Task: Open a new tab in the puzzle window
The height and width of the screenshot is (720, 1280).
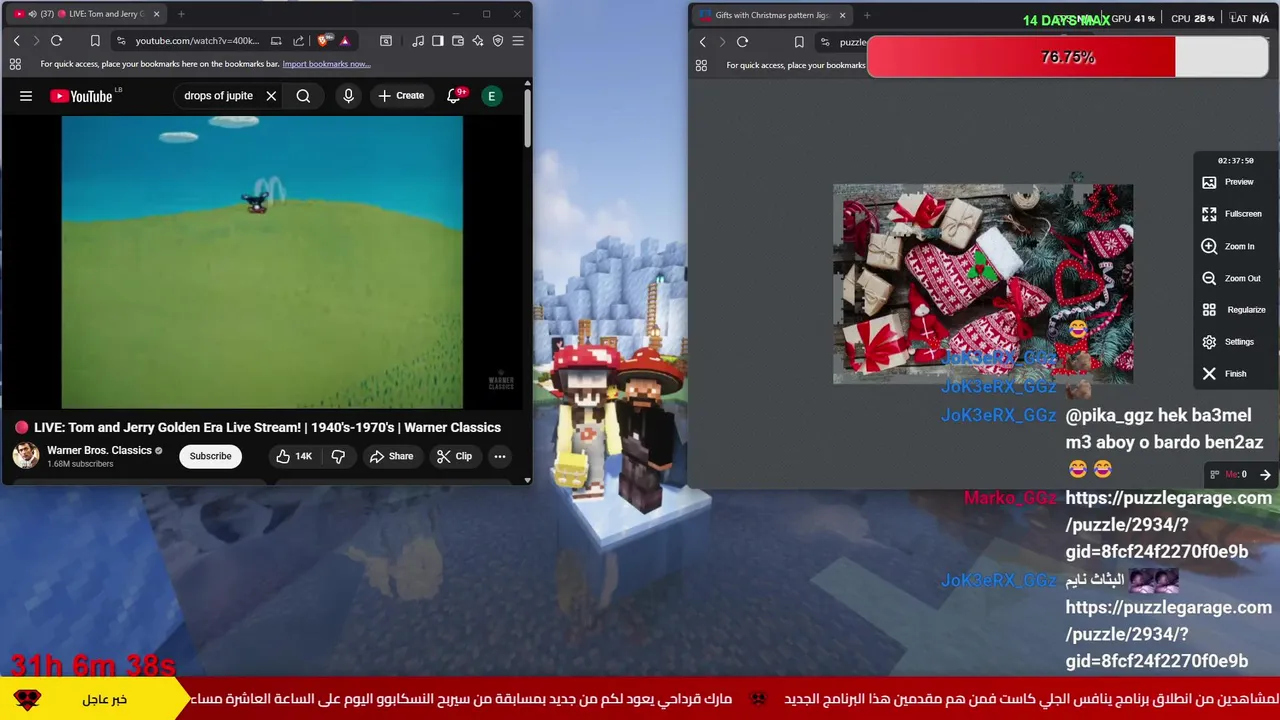Action: [x=866, y=15]
